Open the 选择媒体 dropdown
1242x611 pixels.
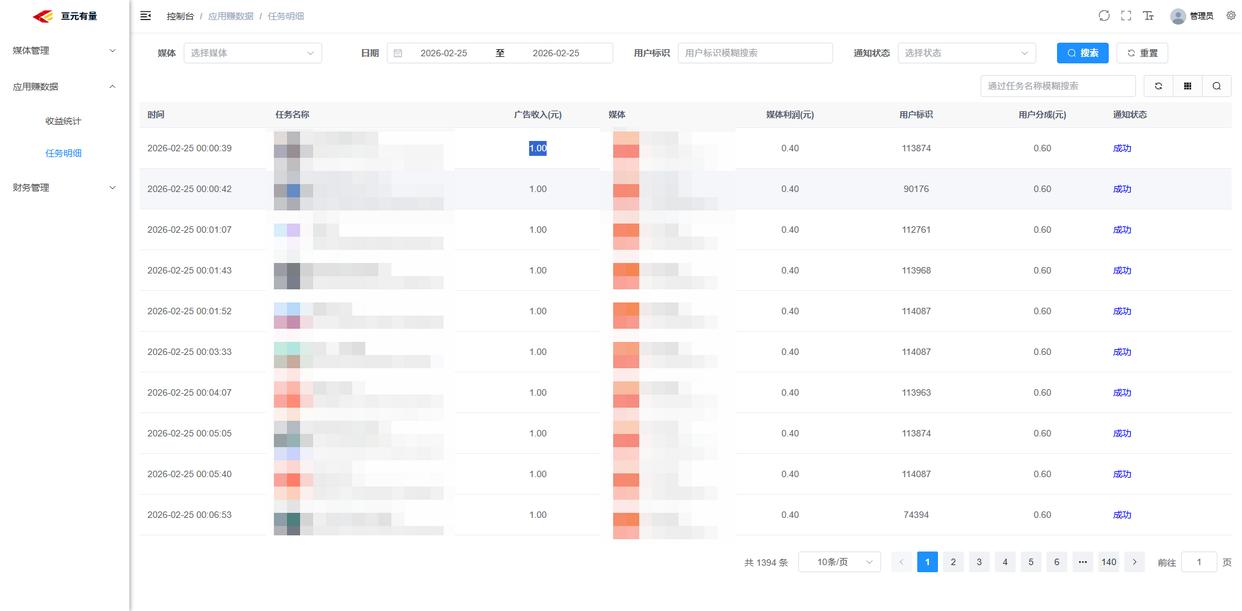(253, 53)
